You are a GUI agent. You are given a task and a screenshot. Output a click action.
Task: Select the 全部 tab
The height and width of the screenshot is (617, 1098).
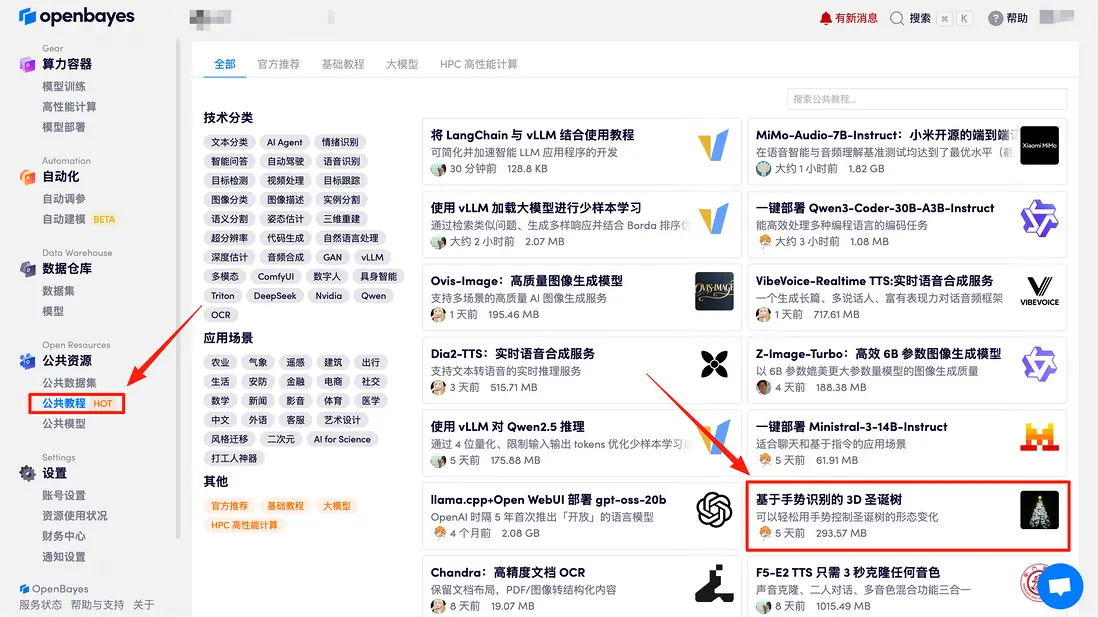[x=225, y=64]
